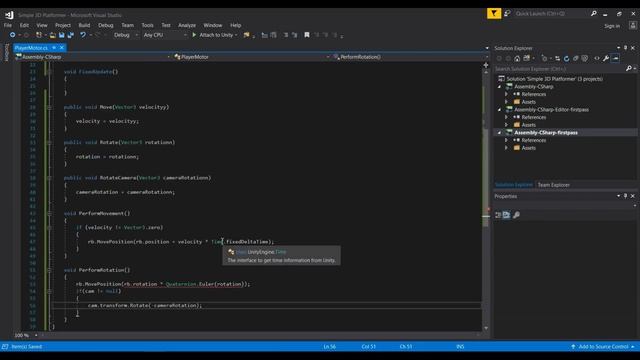Click the Home icon in Solution Explorer

[517, 58]
